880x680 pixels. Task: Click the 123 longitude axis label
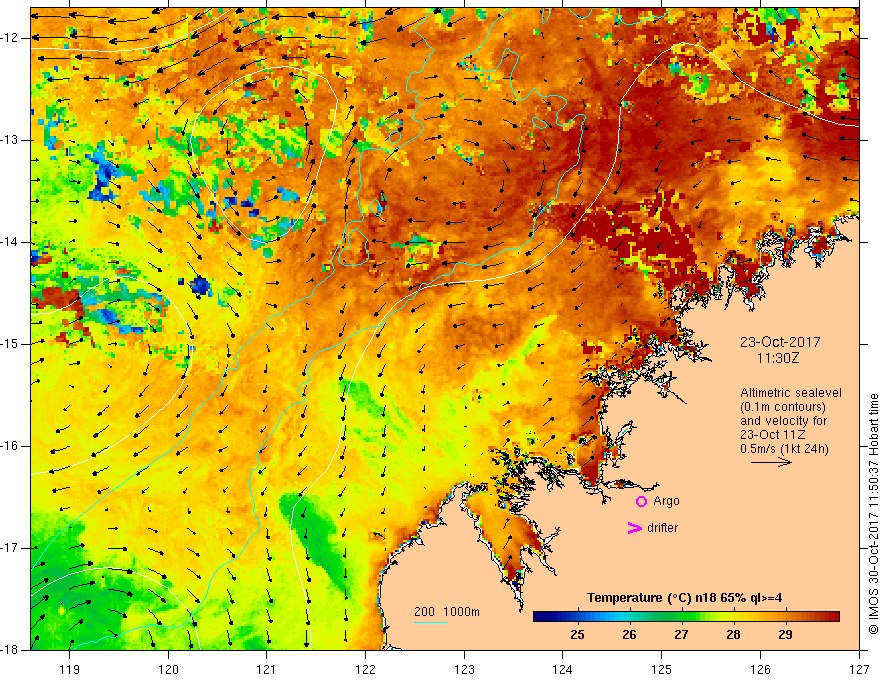(464, 669)
